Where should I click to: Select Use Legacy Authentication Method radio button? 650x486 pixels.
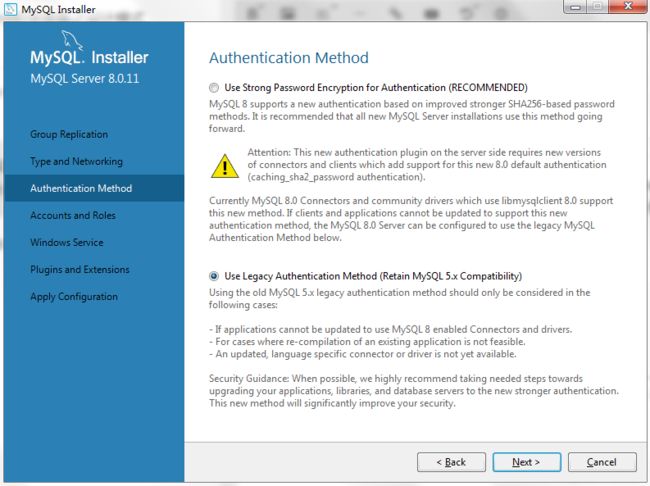tap(214, 276)
